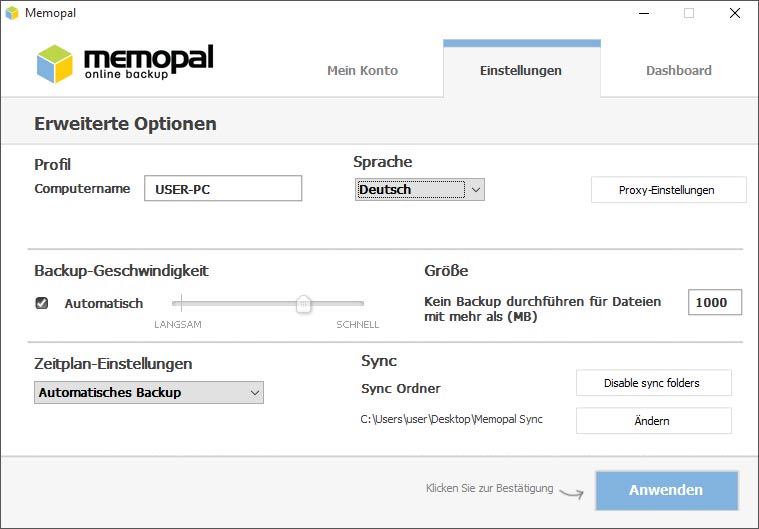This screenshot has width=759, height=529.
Task: Click the Deutsch dropdown arrow
Action: 476,190
